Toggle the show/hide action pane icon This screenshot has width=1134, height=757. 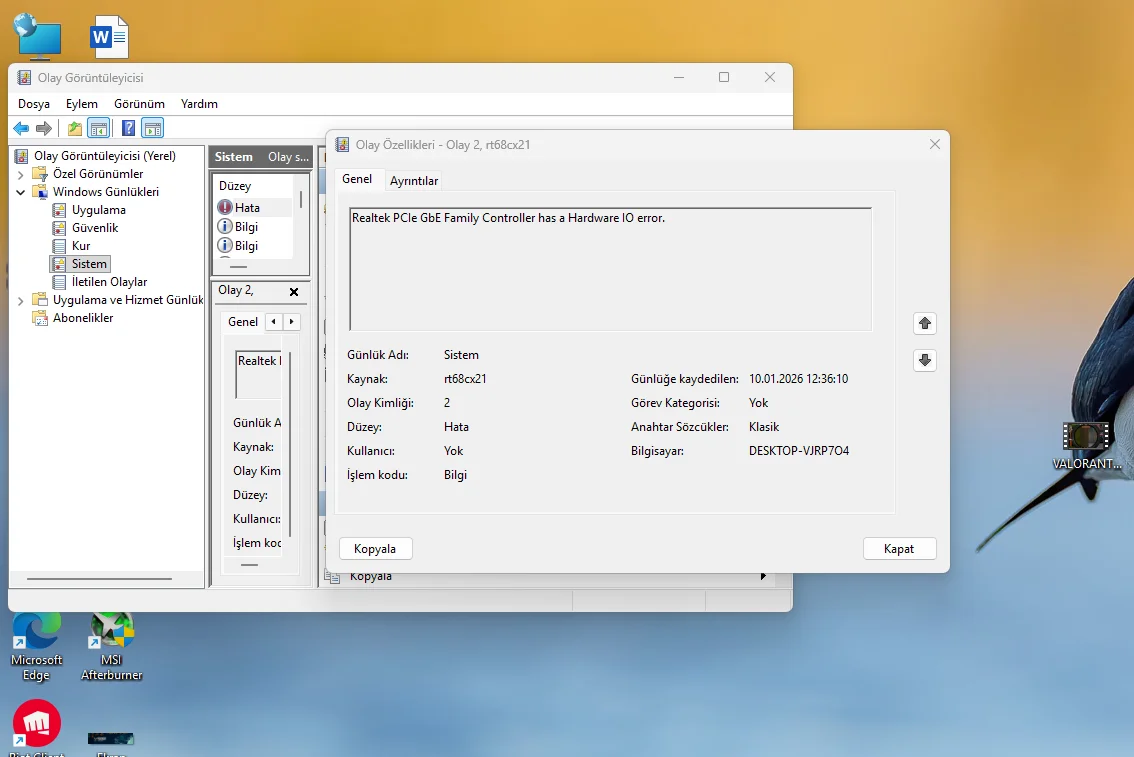point(152,128)
